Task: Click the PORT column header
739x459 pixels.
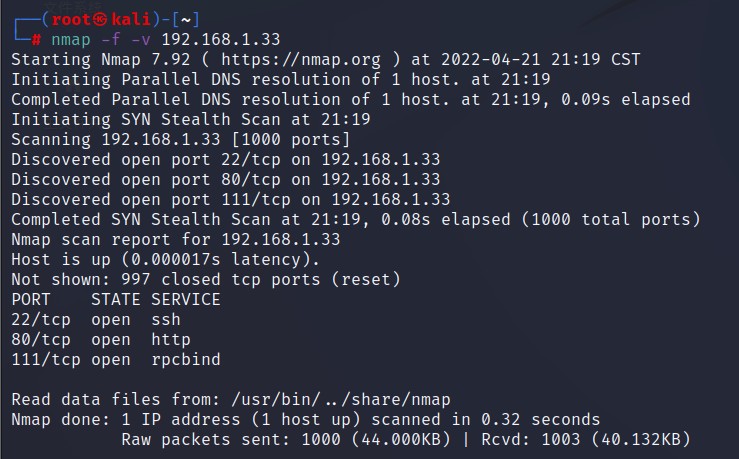Action: coord(31,300)
